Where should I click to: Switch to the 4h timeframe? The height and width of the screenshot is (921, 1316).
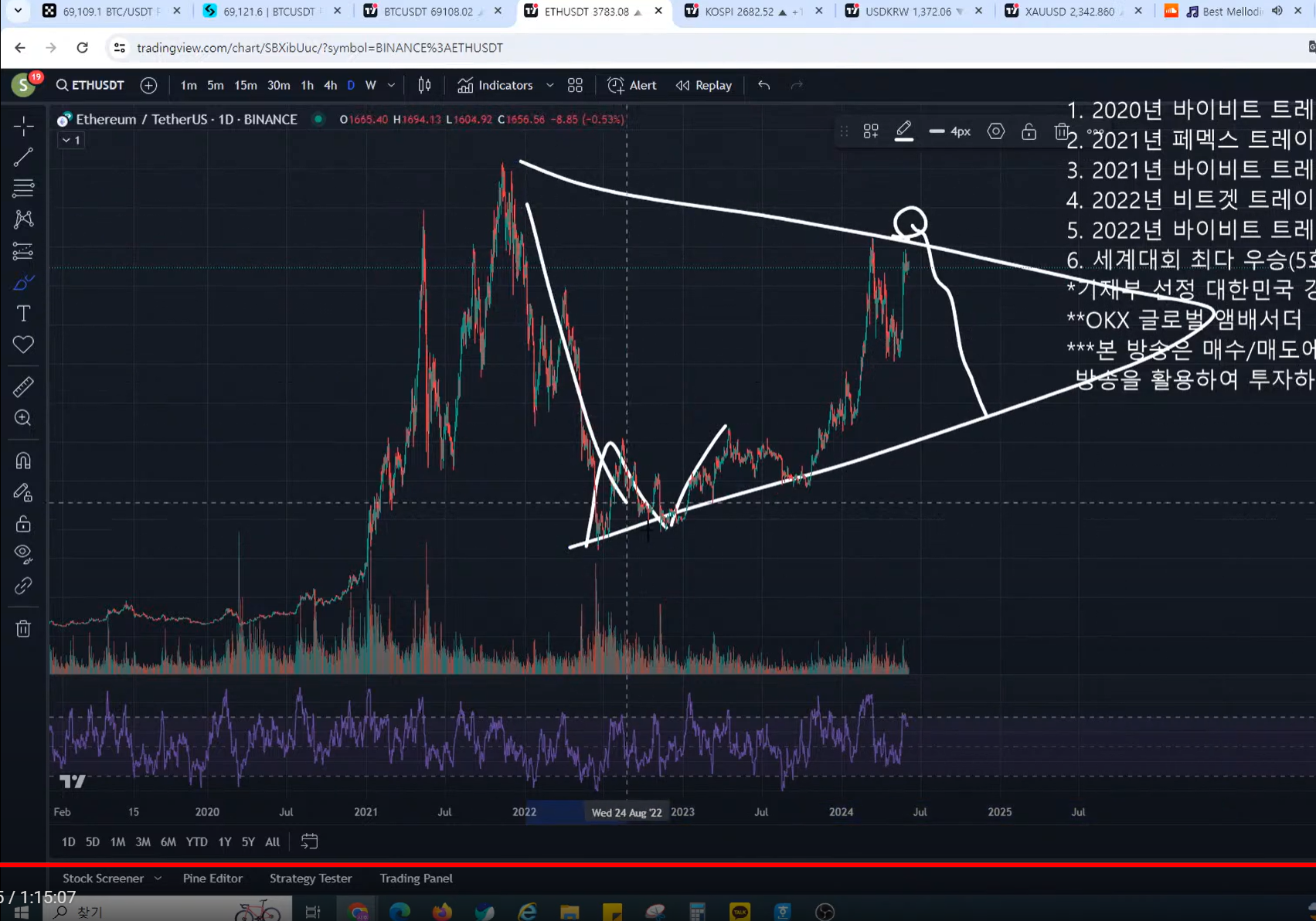pos(330,85)
